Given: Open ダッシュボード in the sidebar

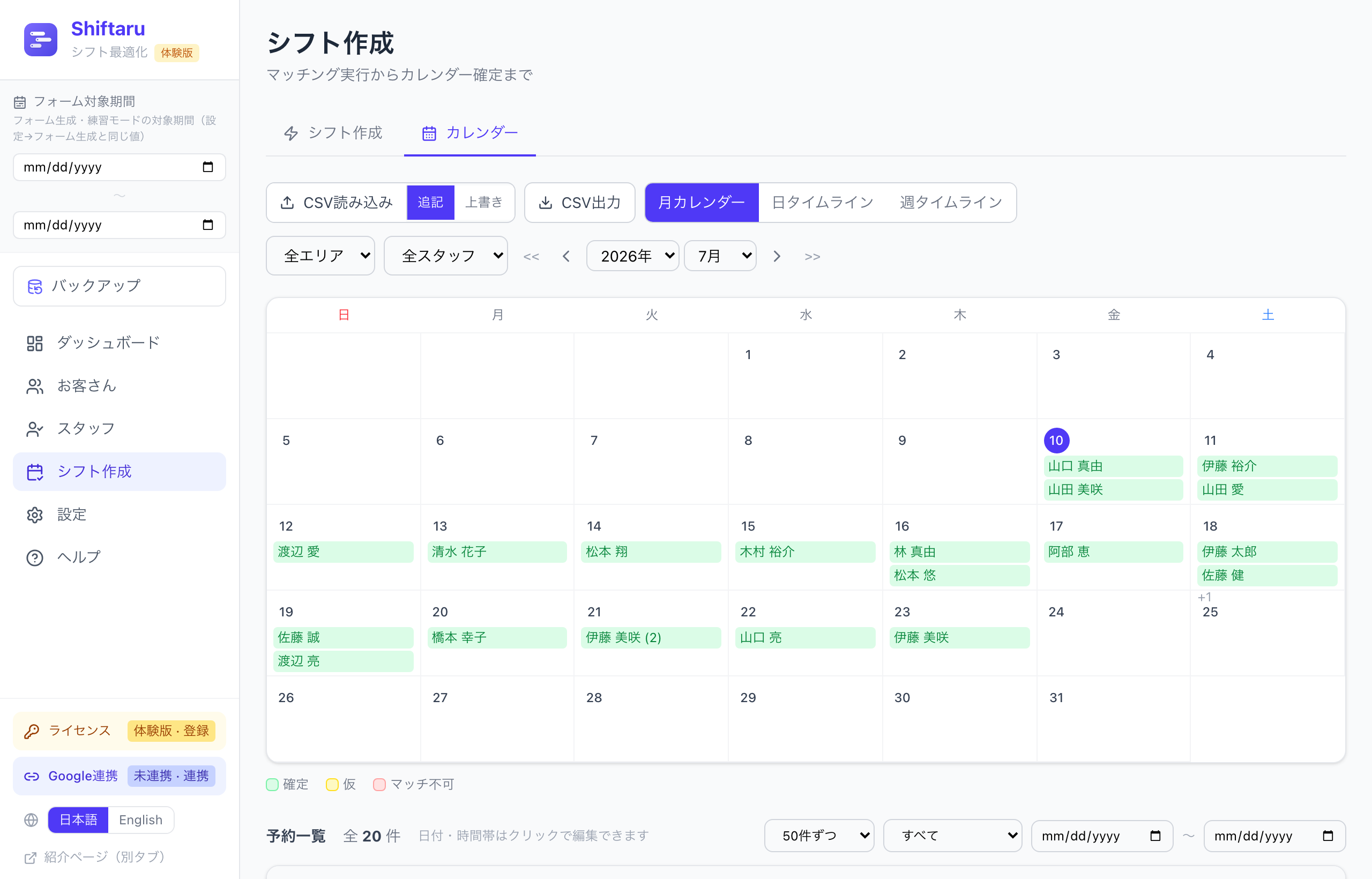Looking at the screenshot, I should [120, 343].
